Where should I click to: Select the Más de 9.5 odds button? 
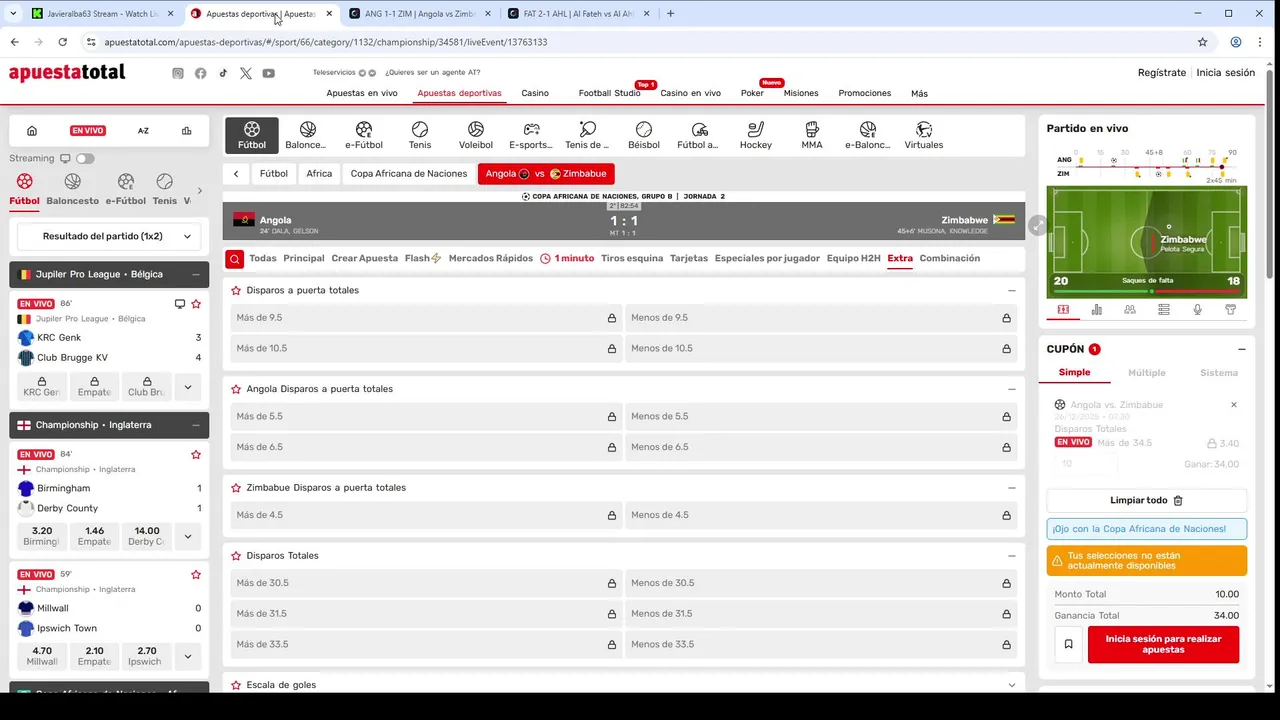point(424,318)
